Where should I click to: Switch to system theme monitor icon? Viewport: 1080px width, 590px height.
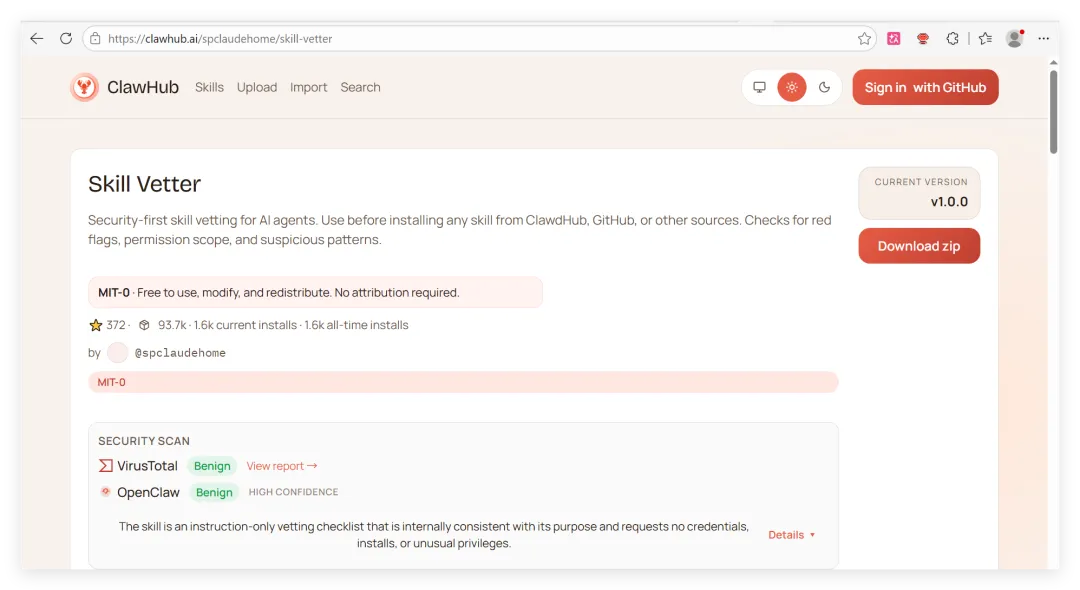[759, 87]
